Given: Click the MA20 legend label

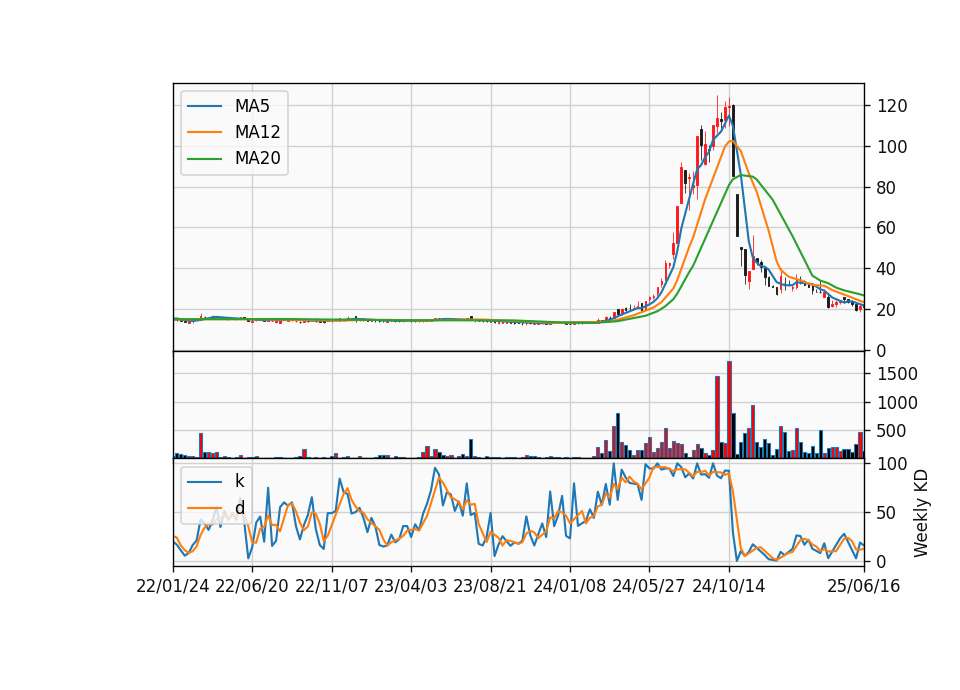Looking at the screenshot, I should point(257,158).
